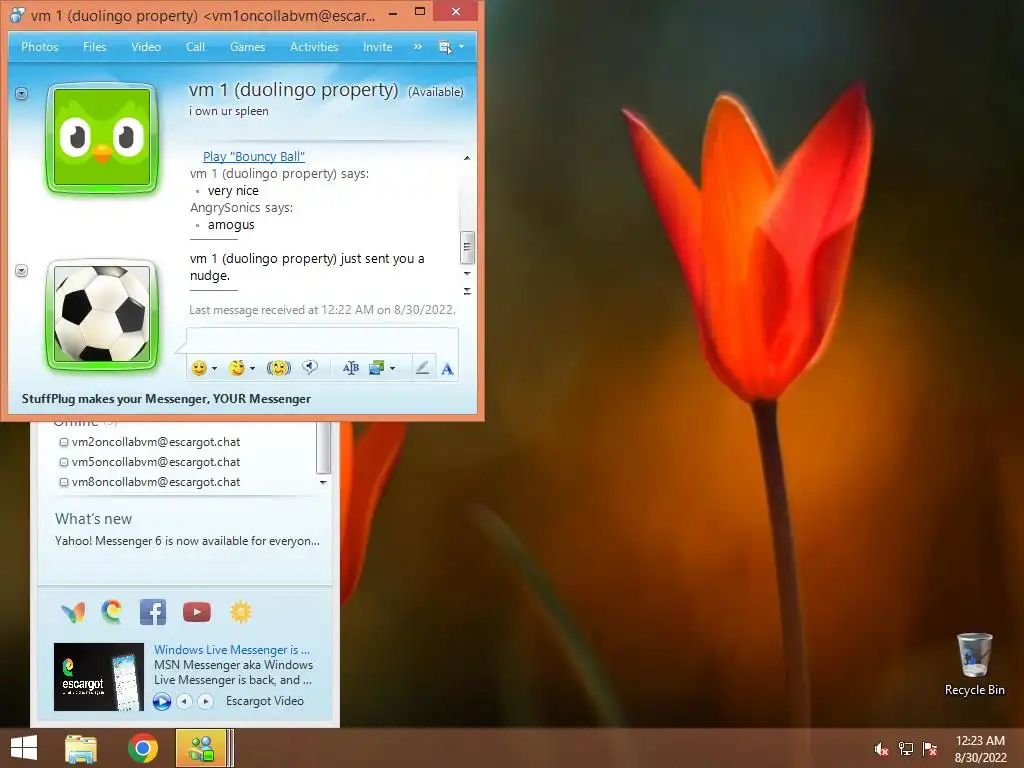The height and width of the screenshot is (768, 1024).
Task: Show the clock showing 12:23 AM
Action: (x=980, y=749)
